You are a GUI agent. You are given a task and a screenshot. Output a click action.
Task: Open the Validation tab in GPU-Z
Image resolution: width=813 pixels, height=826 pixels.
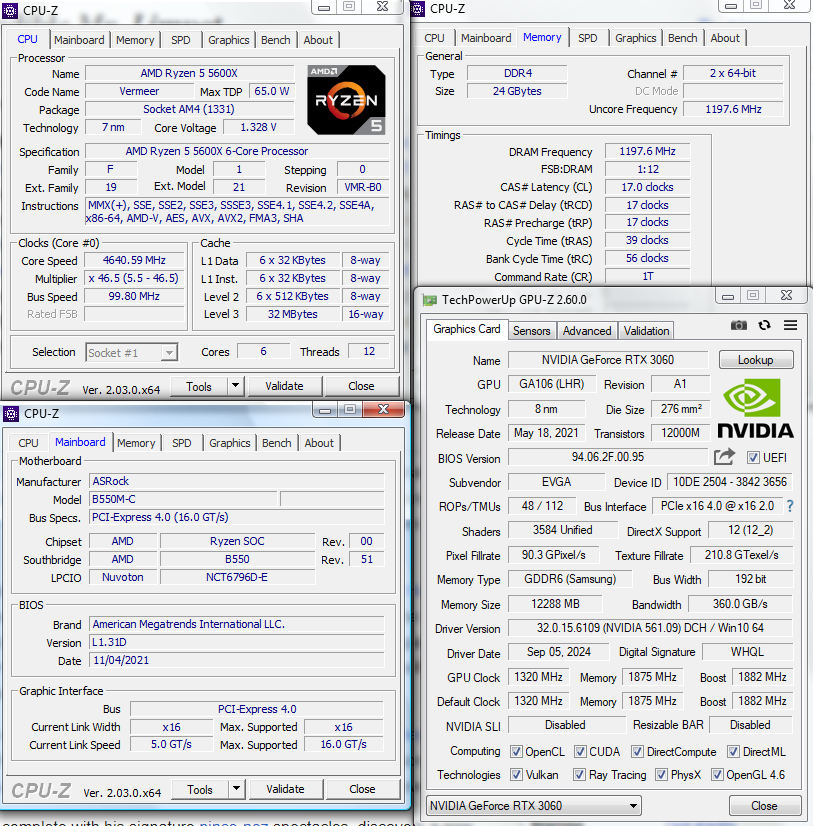click(647, 331)
